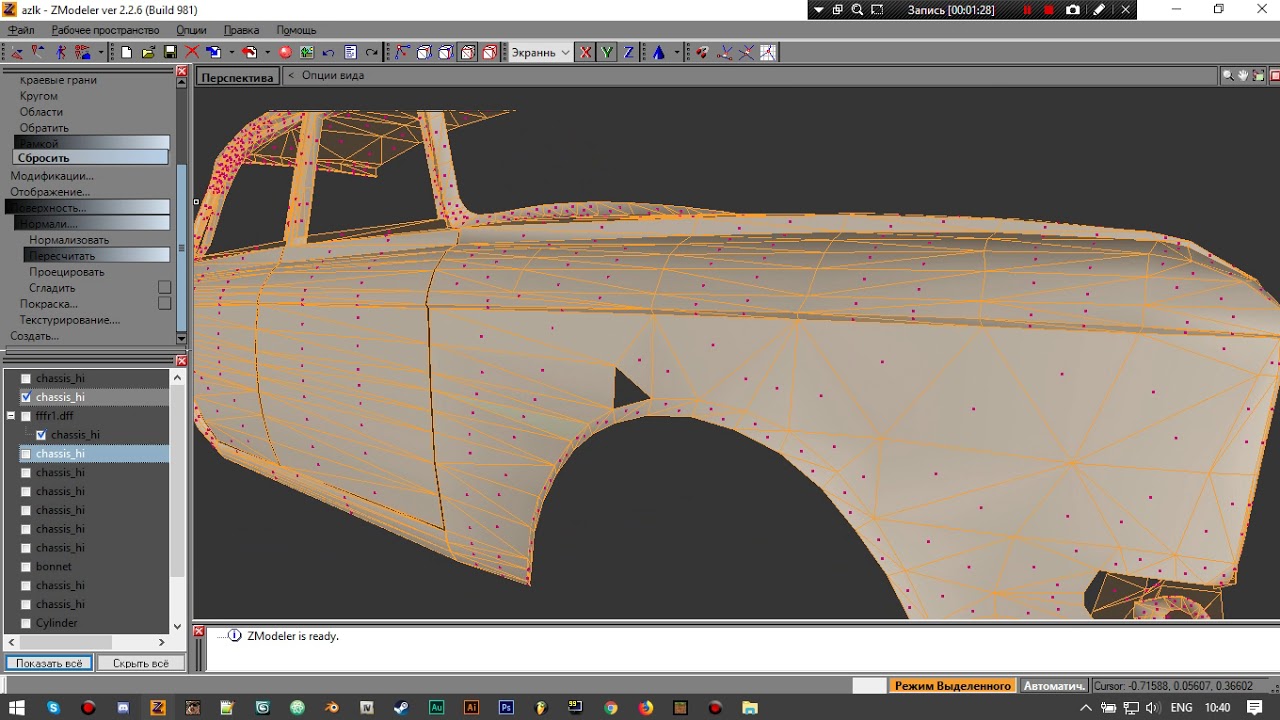Click the Сбросить command
Viewport: 1280px width, 720px height.
point(91,158)
